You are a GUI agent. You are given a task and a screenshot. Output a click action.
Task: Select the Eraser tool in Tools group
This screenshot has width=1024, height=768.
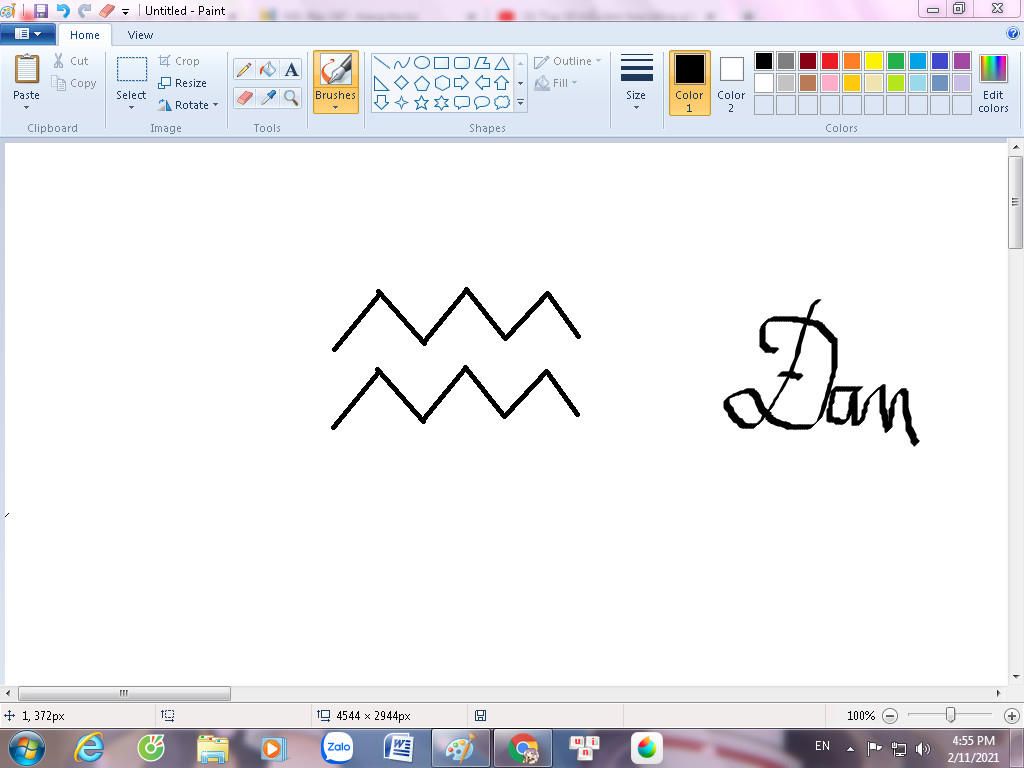[244, 98]
